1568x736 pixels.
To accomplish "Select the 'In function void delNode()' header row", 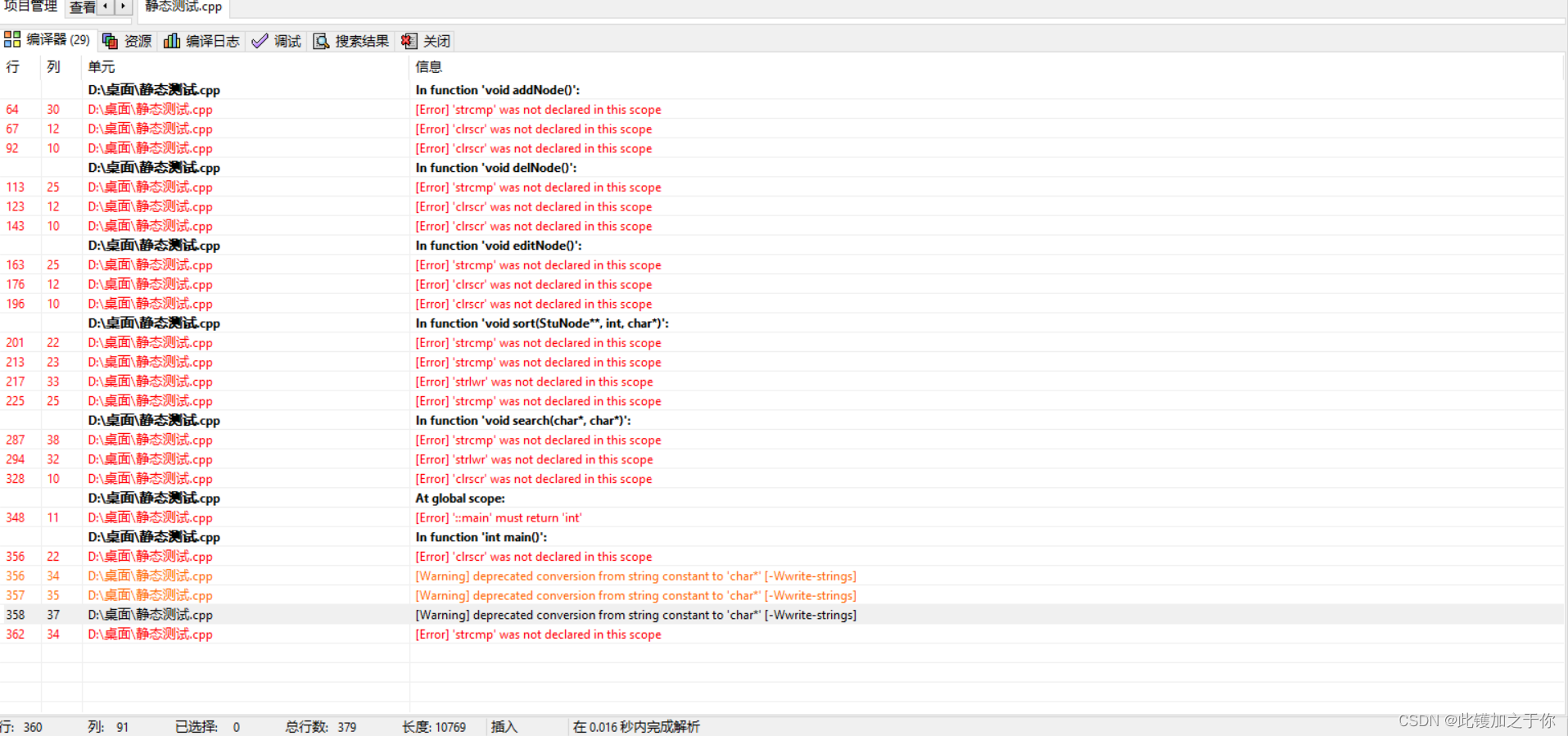I will pyautogui.click(x=782, y=168).
